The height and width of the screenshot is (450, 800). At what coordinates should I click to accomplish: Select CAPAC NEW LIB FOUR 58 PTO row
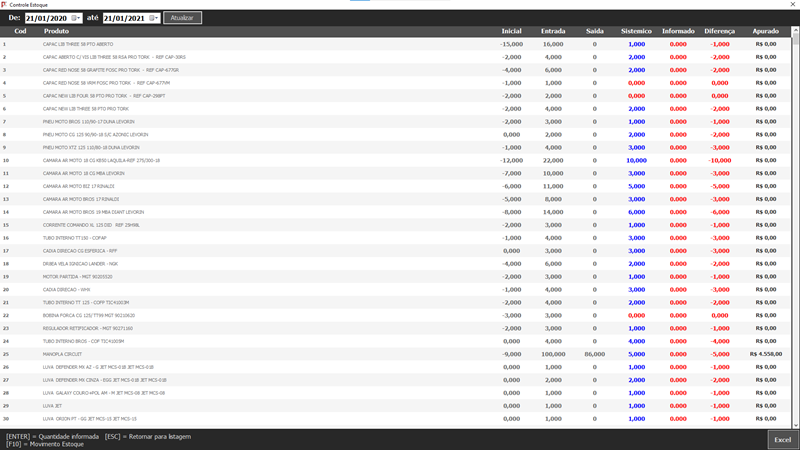coord(395,96)
